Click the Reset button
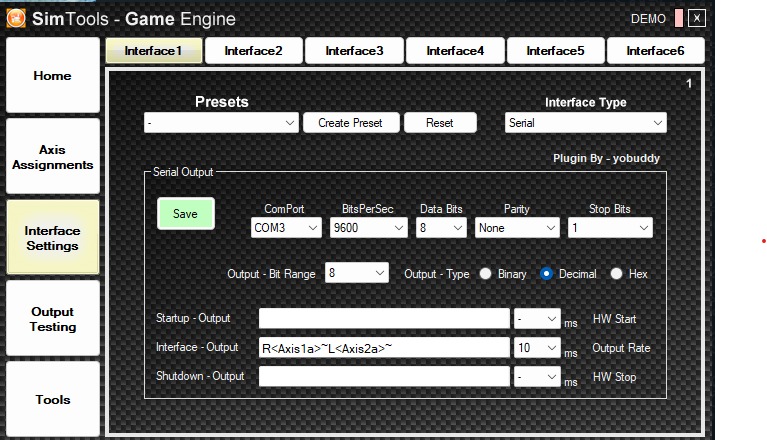The image size is (767, 440). pos(439,123)
